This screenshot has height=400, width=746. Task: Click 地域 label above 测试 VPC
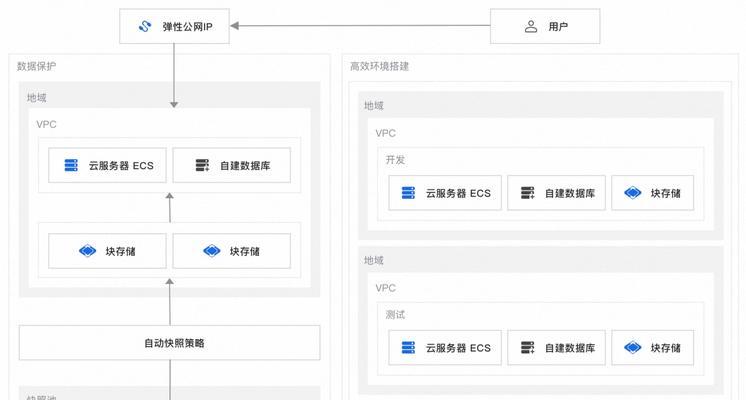tap(373, 260)
